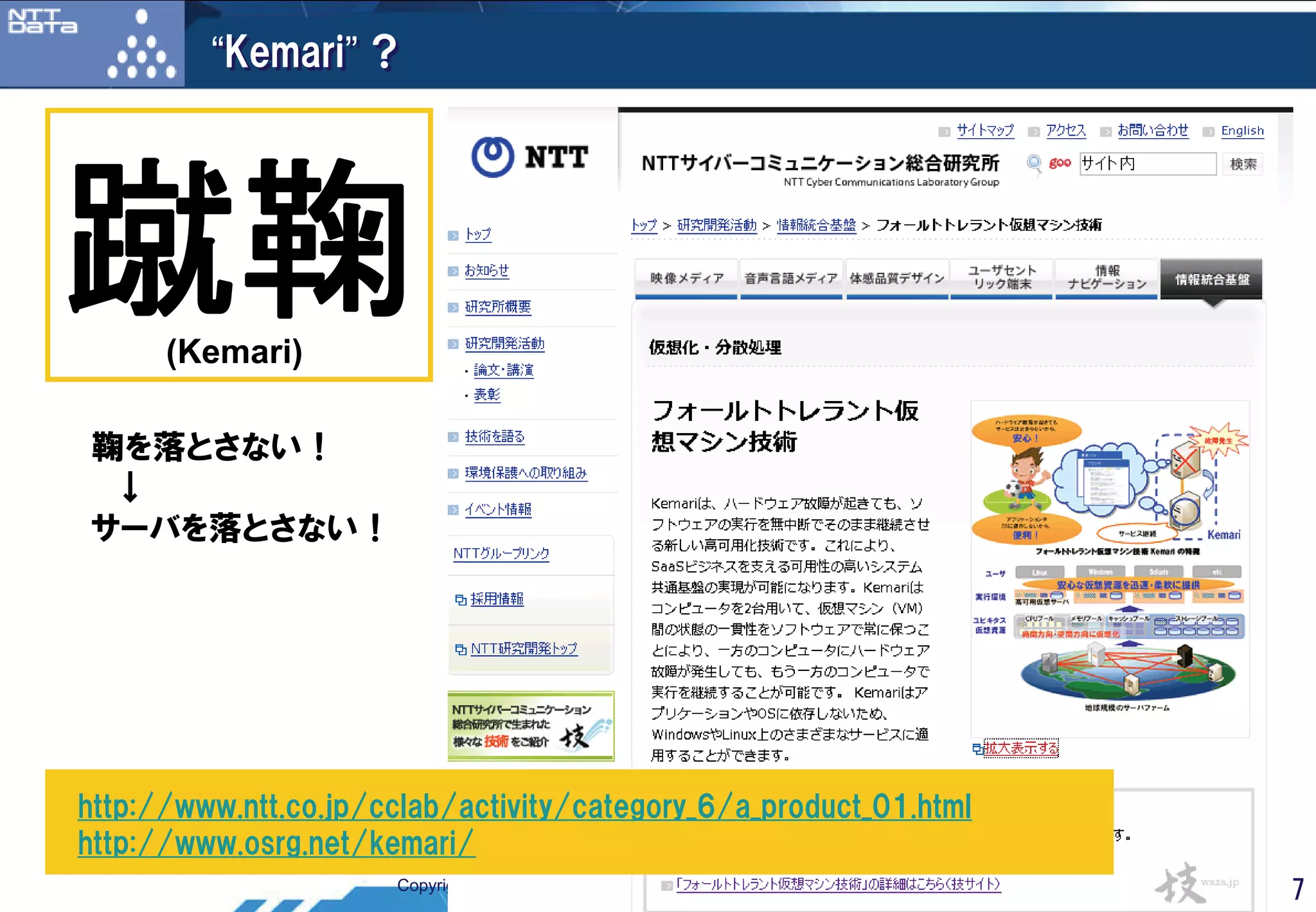Click the 技術をご紹介 banner
This screenshot has height=912, width=1316.
click(x=531, y=726)
